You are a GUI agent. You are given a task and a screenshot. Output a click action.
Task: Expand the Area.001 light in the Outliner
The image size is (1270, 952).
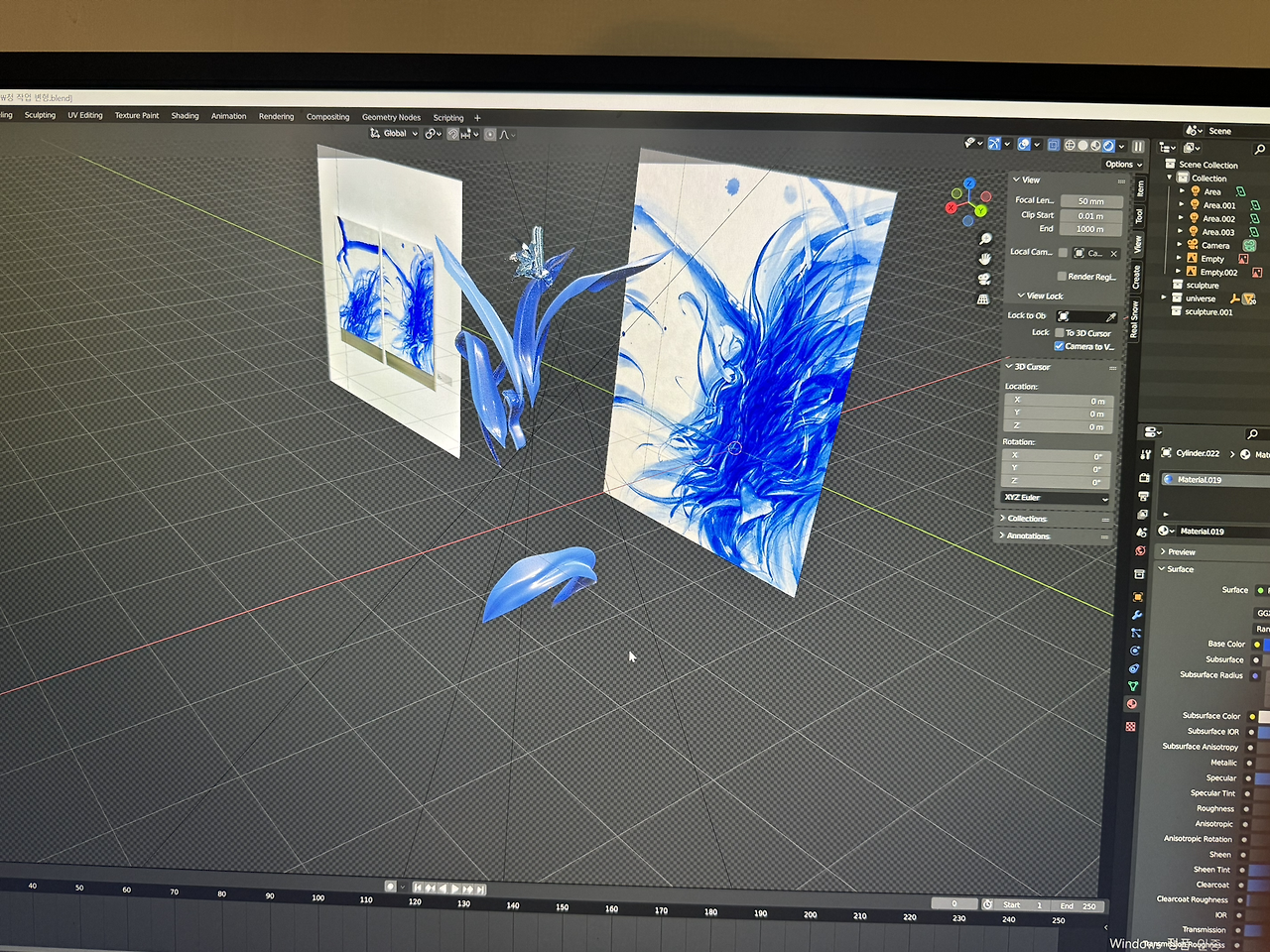tap(1181, 205)
